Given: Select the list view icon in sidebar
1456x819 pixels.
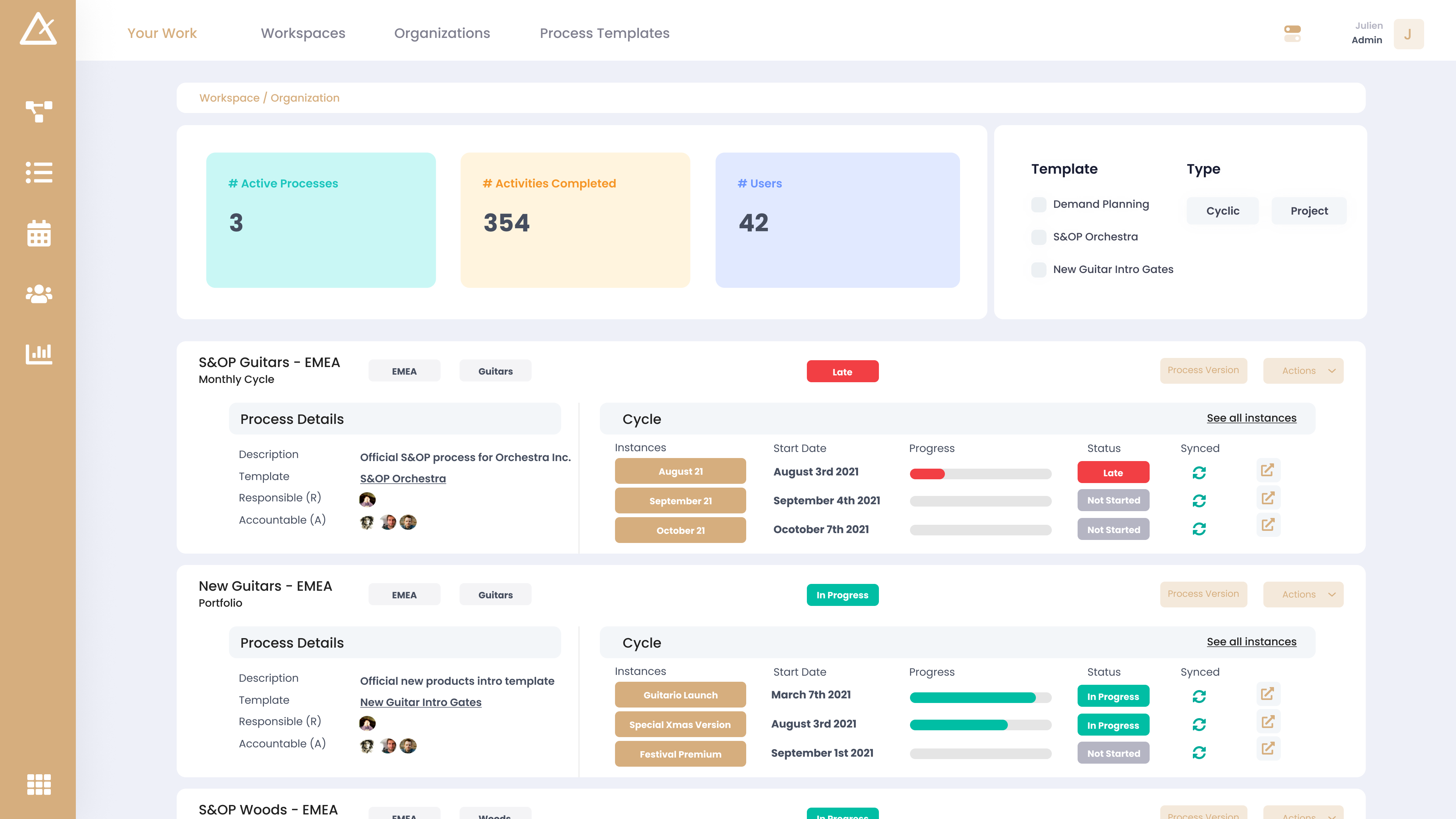Looking at the screenshot, I should pos(39,173).
